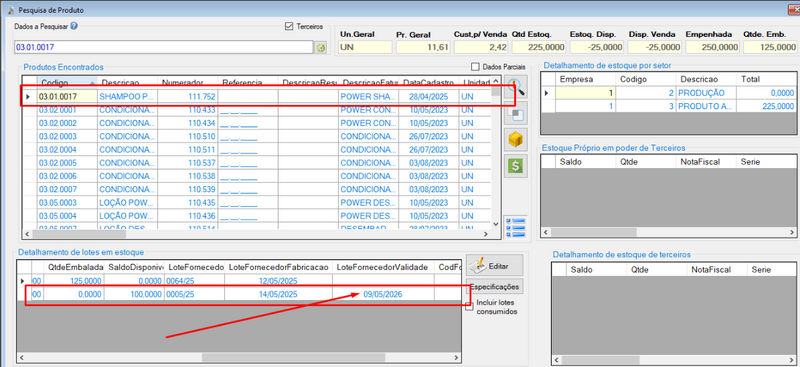Viewport: 800px width, 367px height.
Task: Uncheck the Terceiros checkbox
Action: tap(289, 26)
